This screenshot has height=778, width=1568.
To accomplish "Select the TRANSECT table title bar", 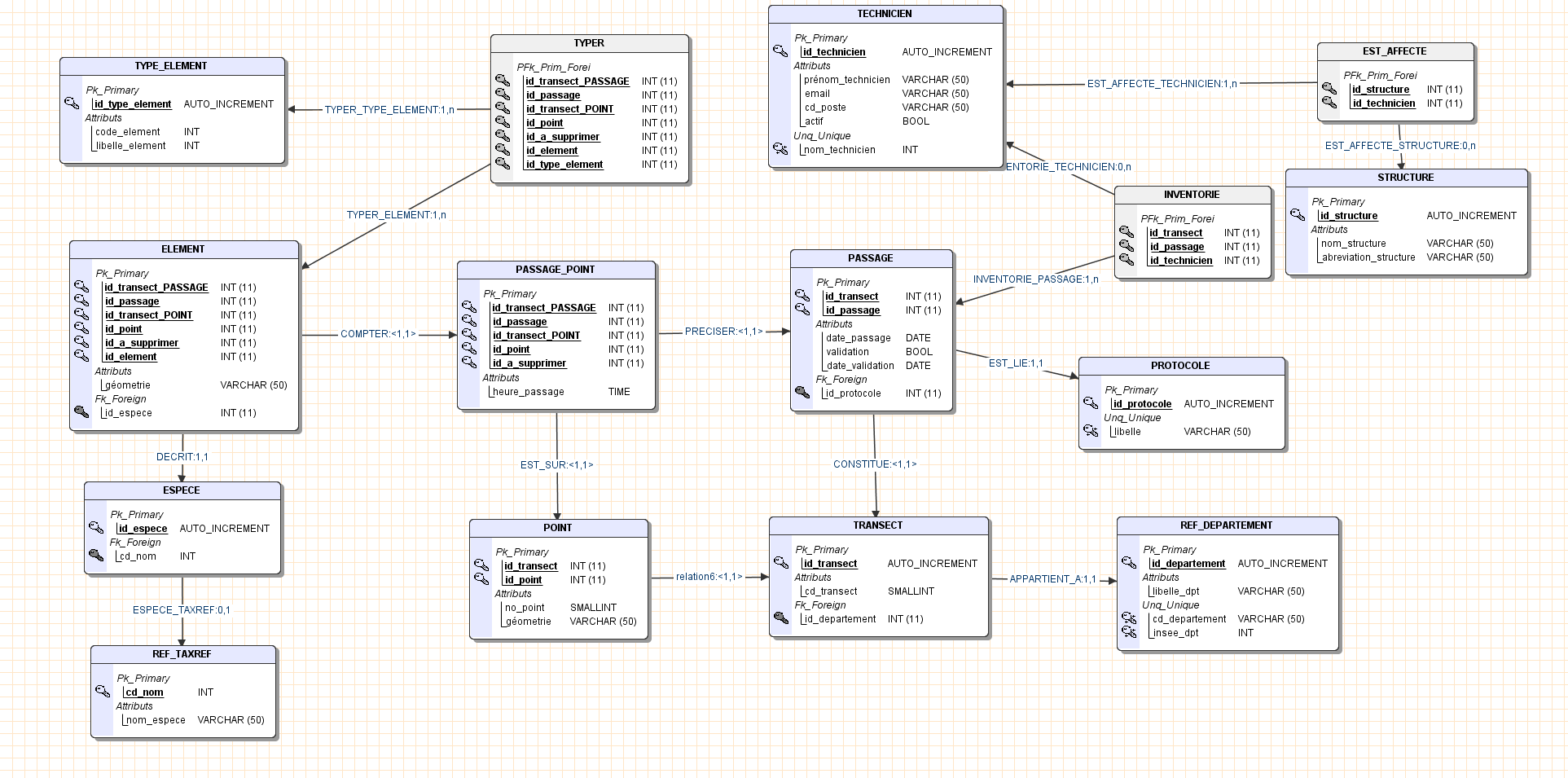I will pyautogui.click(x=879, y=525).
